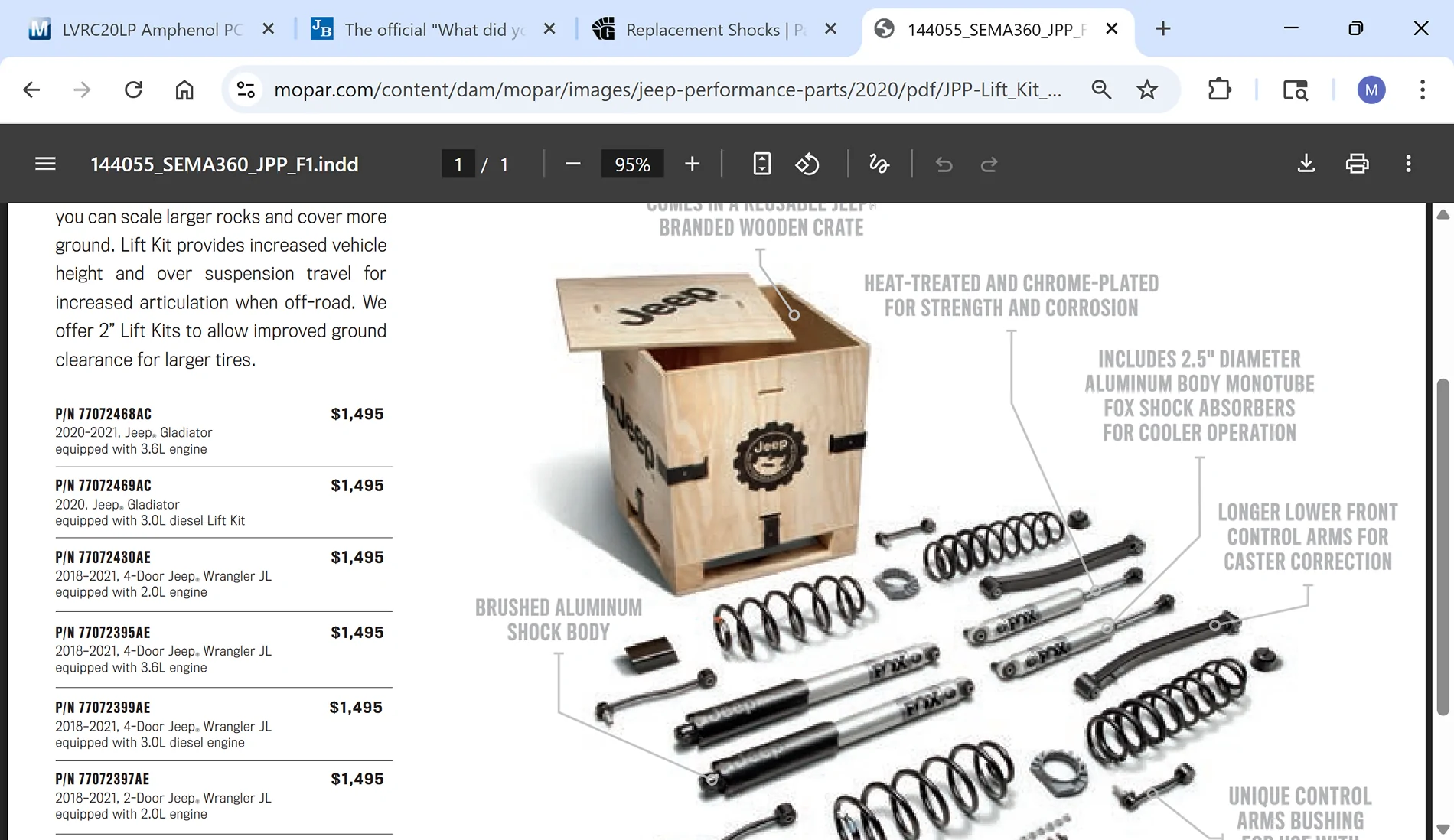This screenshot has width=1454, height=840.
Task: Close the 'What did you' forum tab
Action: pyautogui.click(x=549, y=29)
